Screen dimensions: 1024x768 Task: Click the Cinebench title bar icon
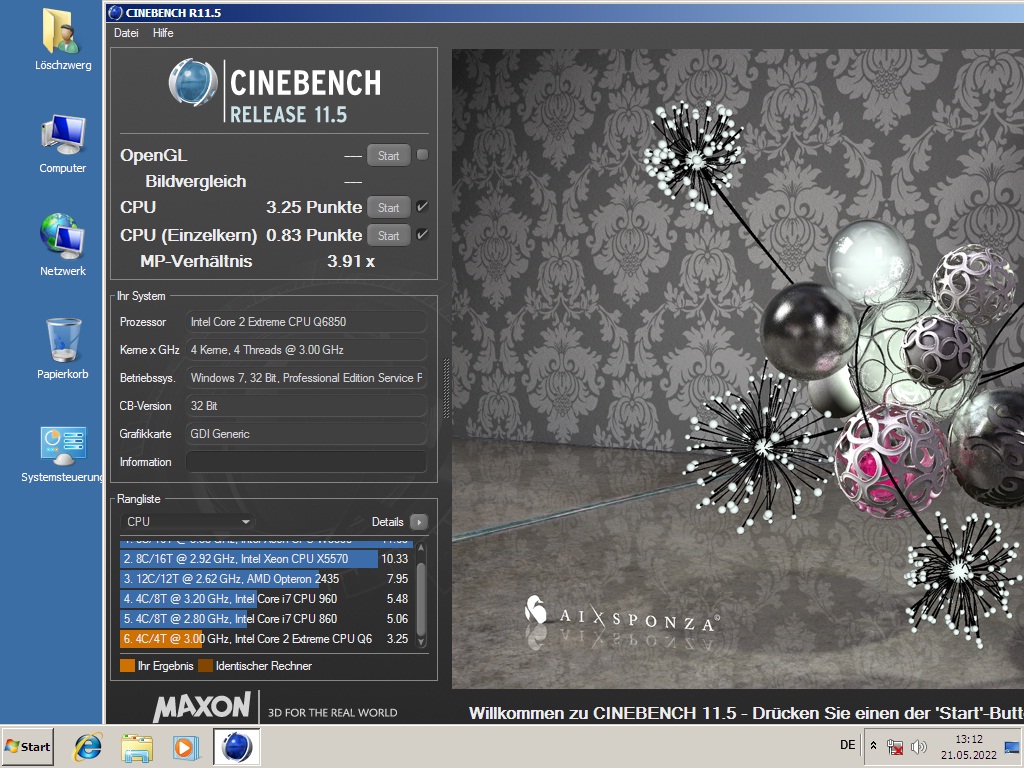click(115, 12)
